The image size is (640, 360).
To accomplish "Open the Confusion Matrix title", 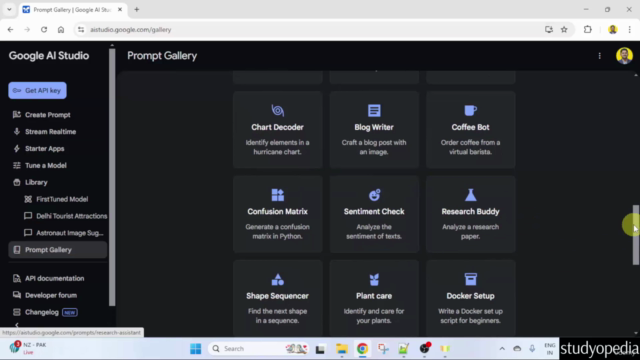I will [x=278, y=211].
